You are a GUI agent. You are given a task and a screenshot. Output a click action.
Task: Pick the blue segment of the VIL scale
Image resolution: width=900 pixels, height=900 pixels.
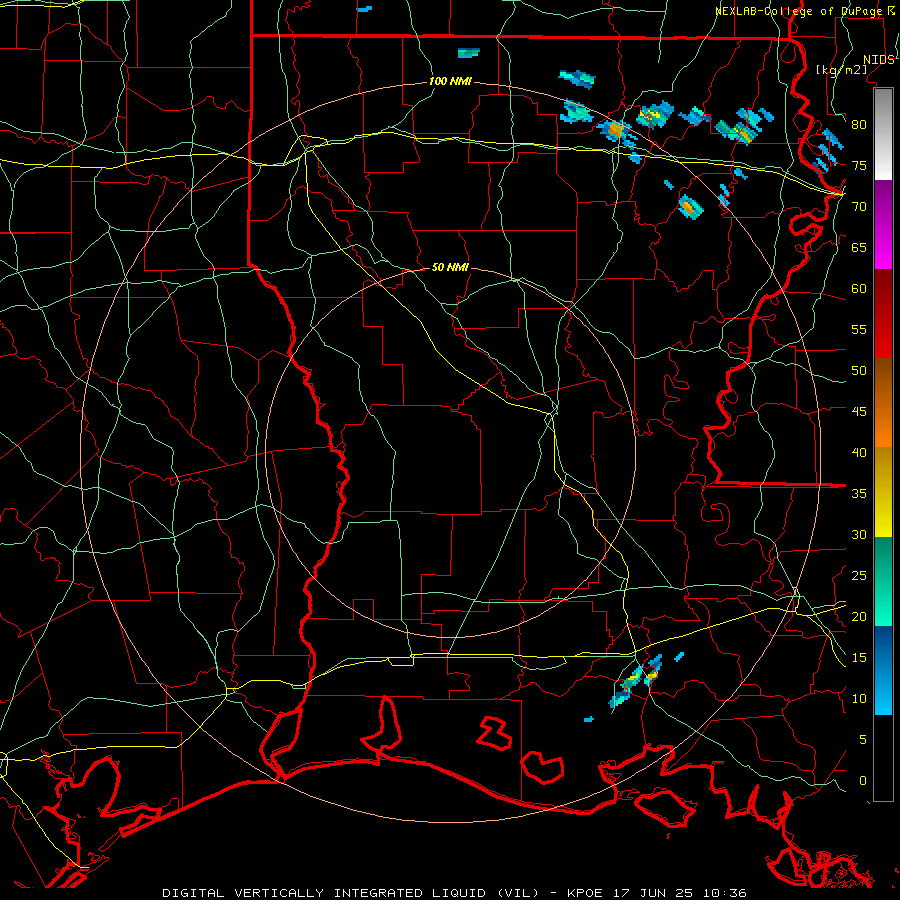coord(883,670)
